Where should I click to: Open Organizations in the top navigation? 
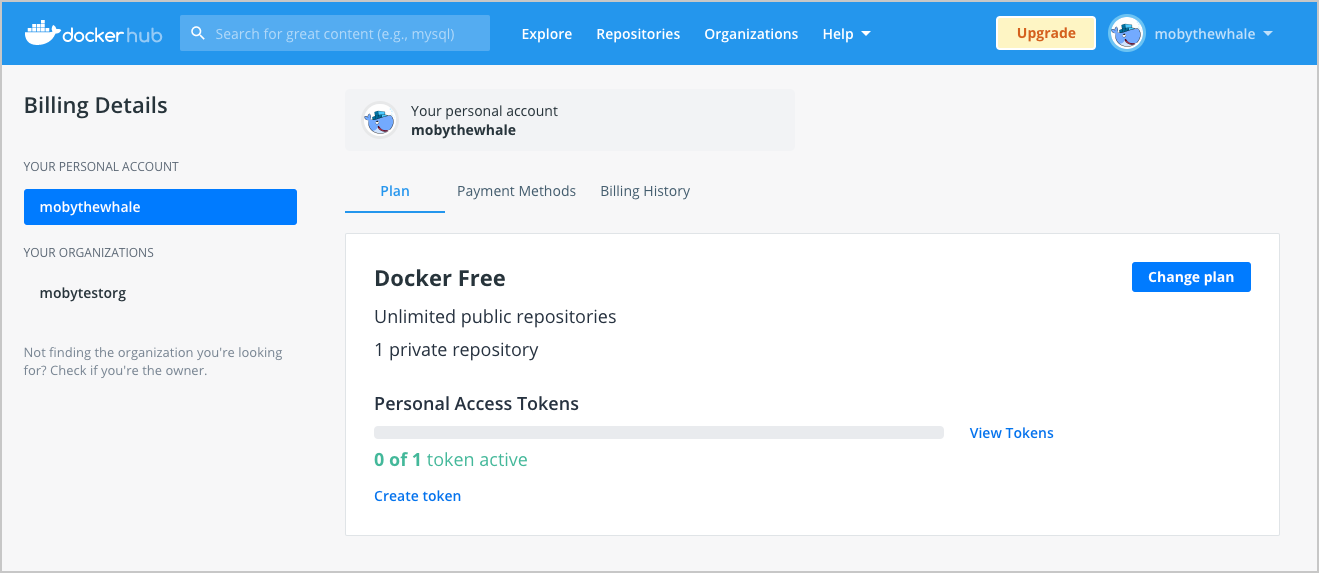pos(751,34)
